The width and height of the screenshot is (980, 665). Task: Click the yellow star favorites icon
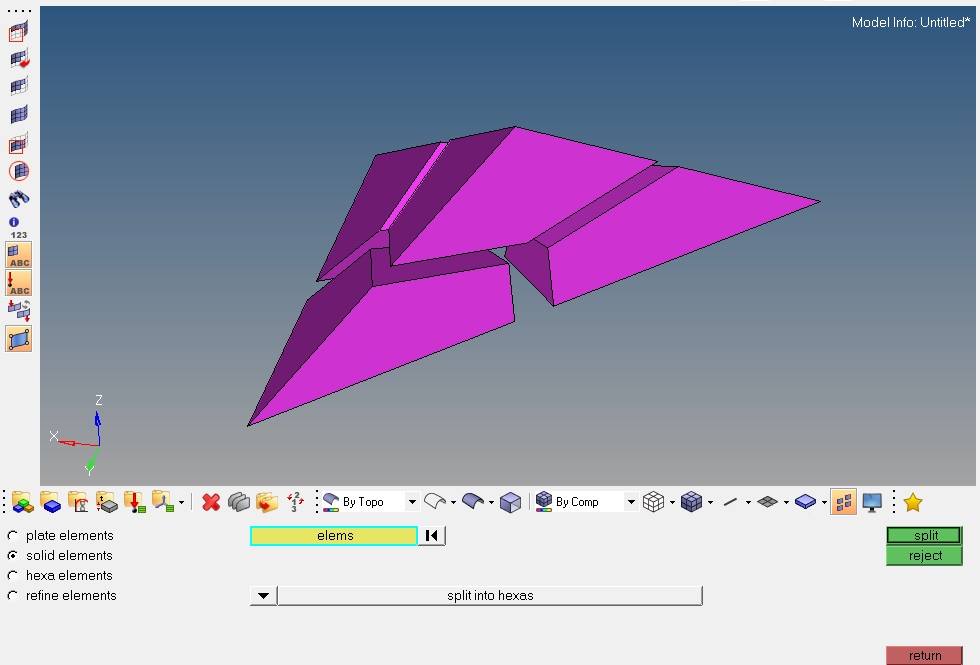[912, 502]
